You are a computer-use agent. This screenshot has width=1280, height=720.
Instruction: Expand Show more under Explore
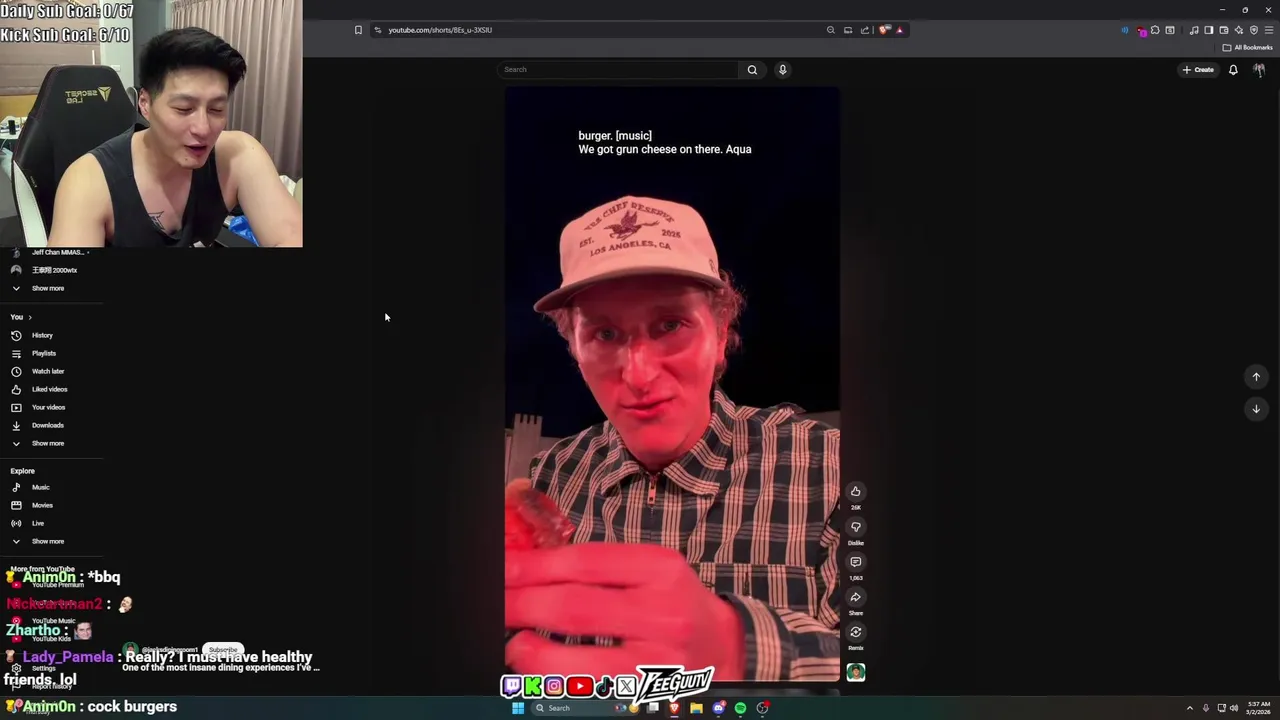coord(50,541)
